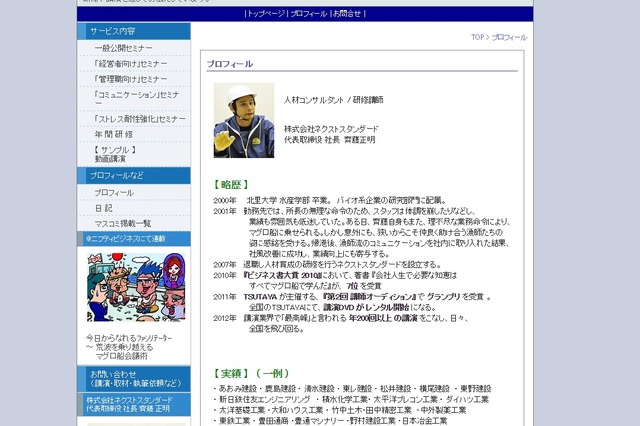Image resolution: width=640 pixels, height=426 pixels.
Task: Follow the TOP breadcrumb link
Action: pyautogui.click(x=477, y=37)
